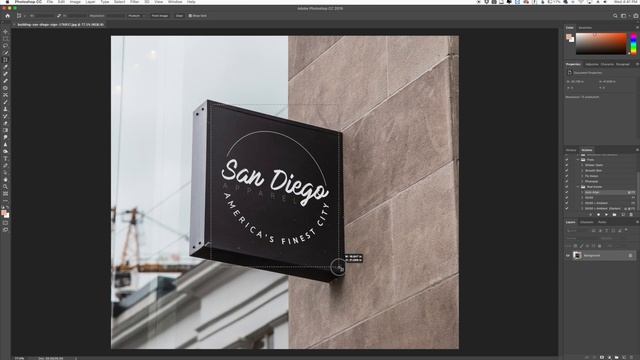
Task: Toggle checkmark of the last visible action row
Action: pyautogui.click(x=567, y=208)
